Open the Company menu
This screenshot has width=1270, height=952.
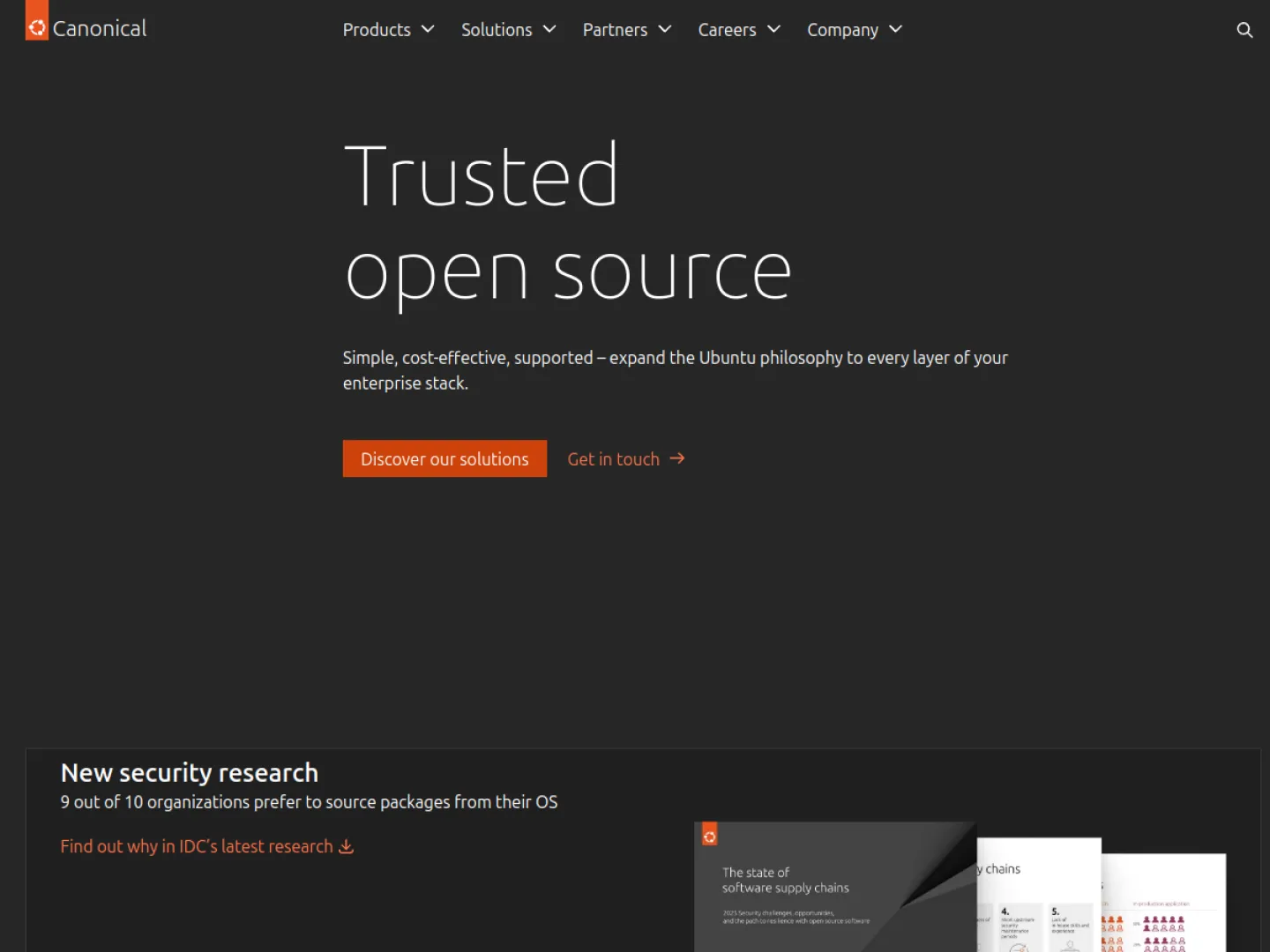point(855,30)
